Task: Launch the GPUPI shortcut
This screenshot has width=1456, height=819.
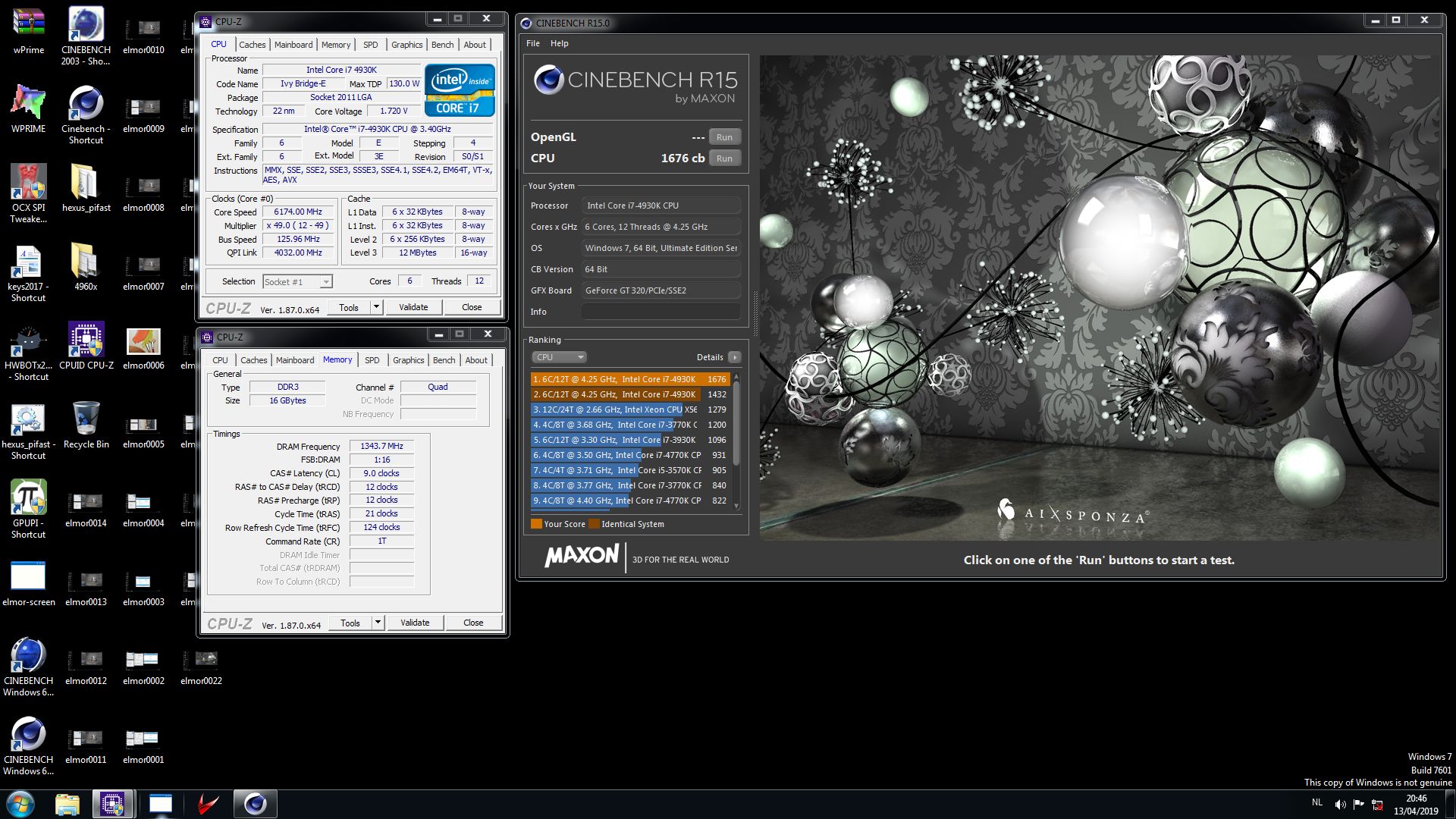Action: tap(29, 509)
